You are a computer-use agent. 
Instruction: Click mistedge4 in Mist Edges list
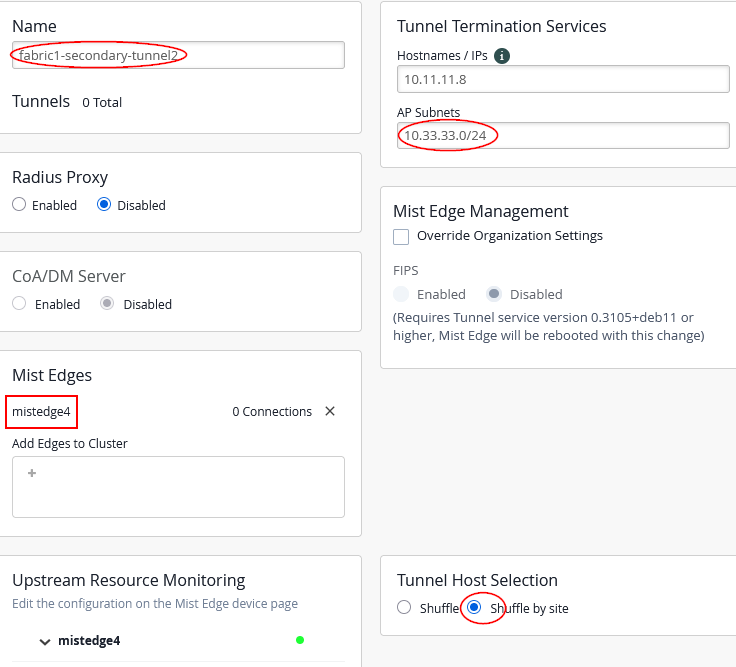coord(42,411)
